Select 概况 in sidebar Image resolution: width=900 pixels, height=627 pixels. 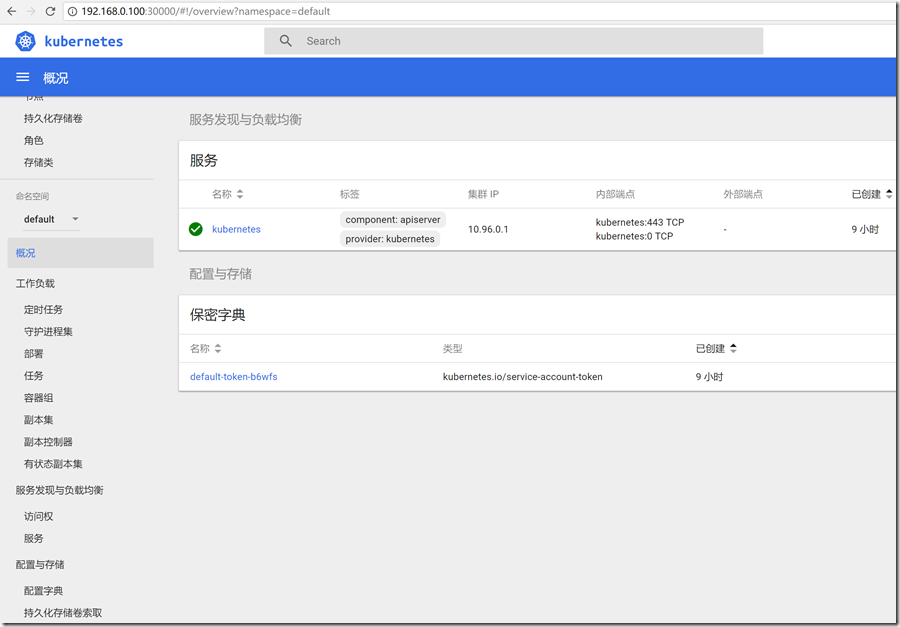pos(80,253)
